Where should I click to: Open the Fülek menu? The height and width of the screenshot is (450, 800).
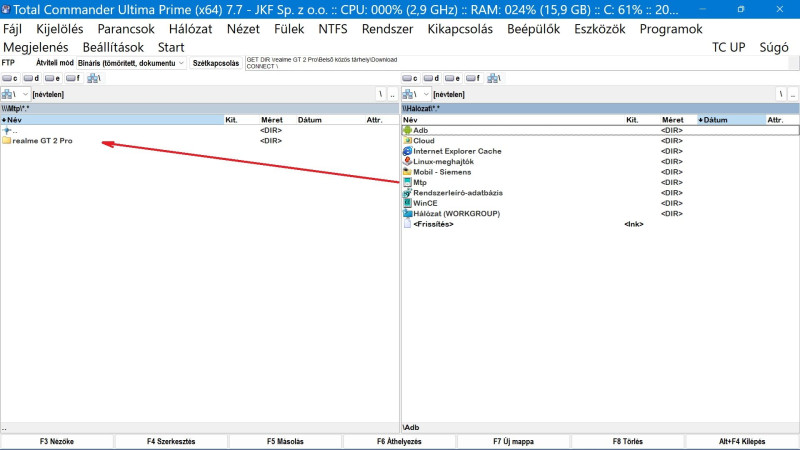(x=289, y=29)
